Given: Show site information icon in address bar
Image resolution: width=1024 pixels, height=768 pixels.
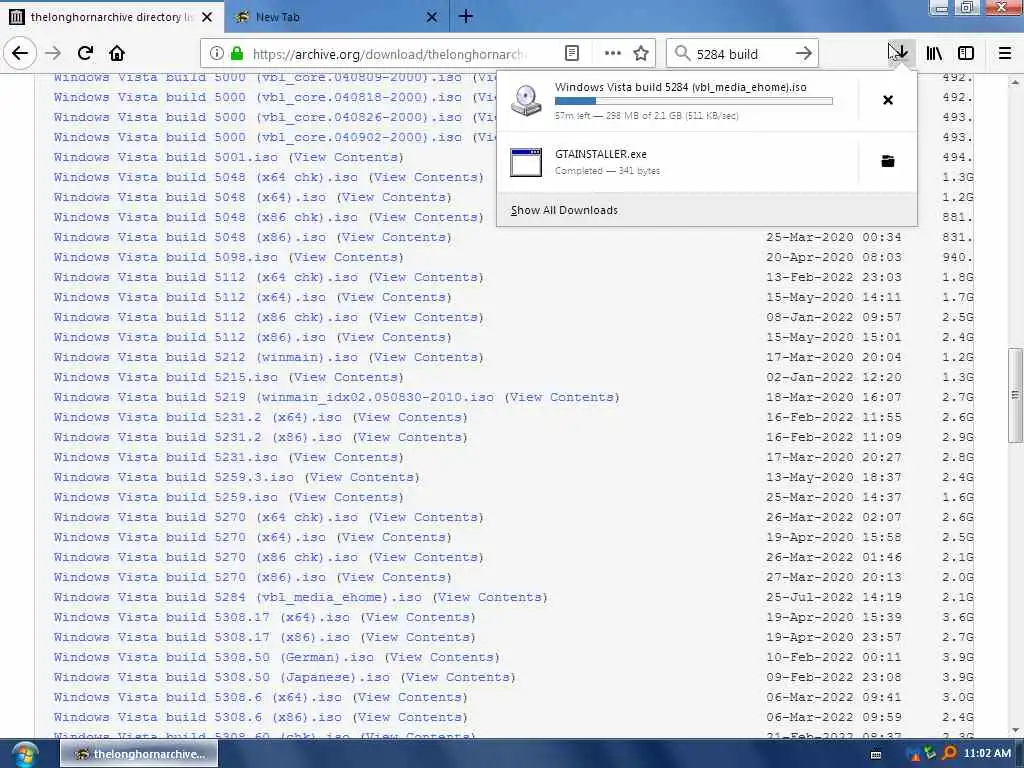Looking at the screenshot, I should [x=217, y=54].
